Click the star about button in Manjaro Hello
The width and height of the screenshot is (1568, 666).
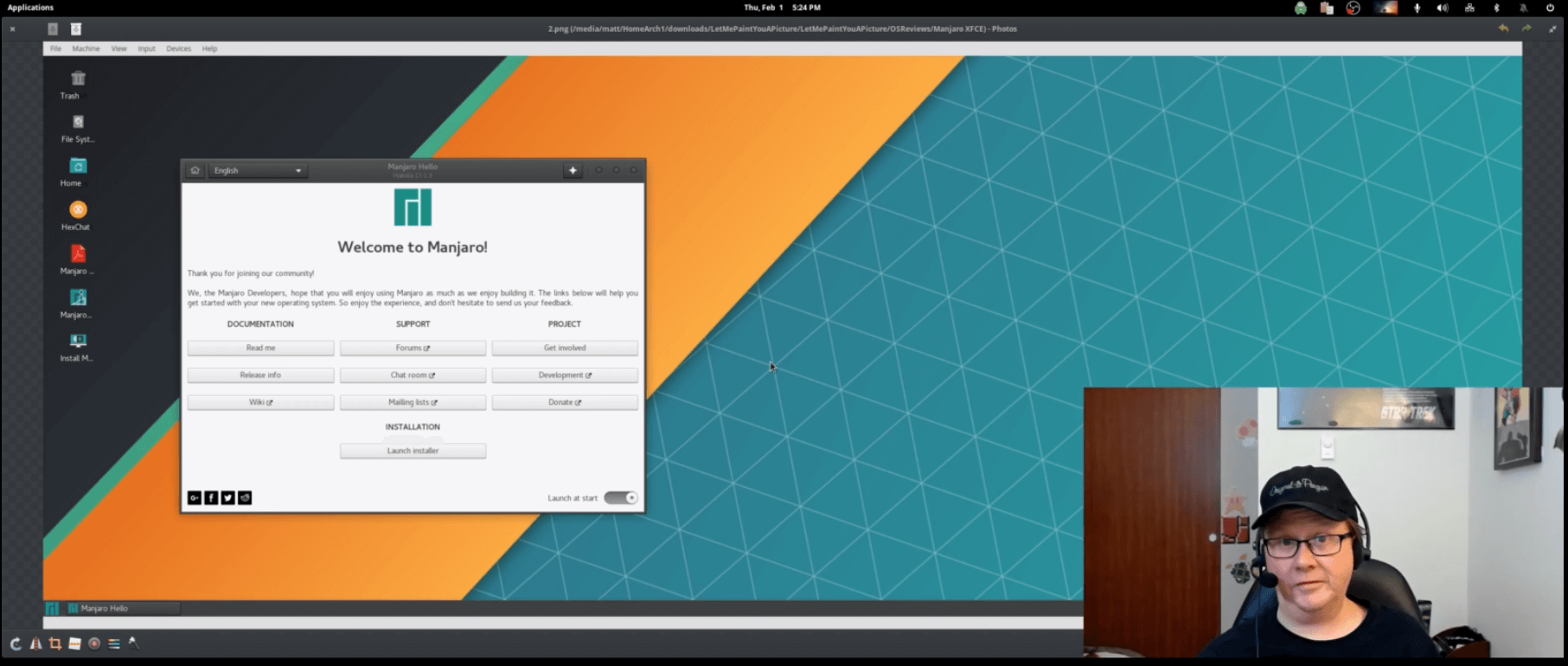(x=573, y=170)
